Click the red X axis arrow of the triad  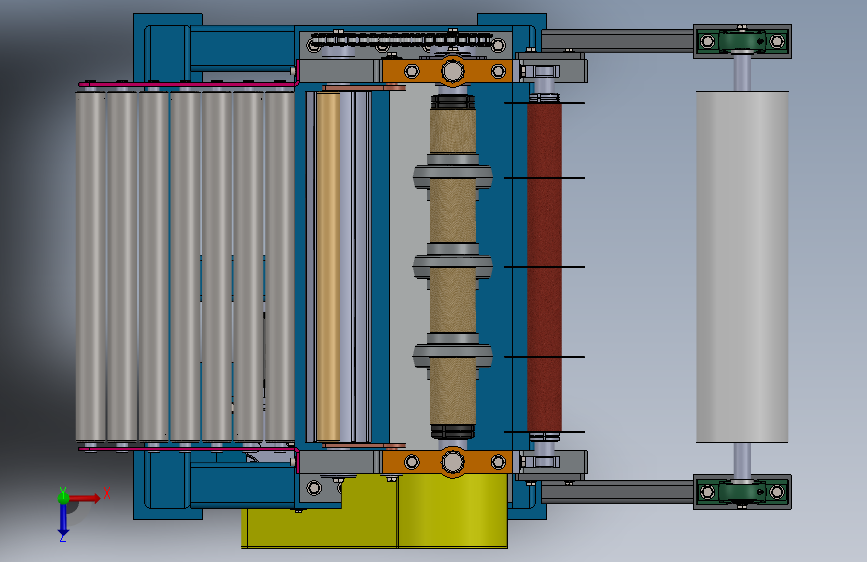click(x=86, y=498)
